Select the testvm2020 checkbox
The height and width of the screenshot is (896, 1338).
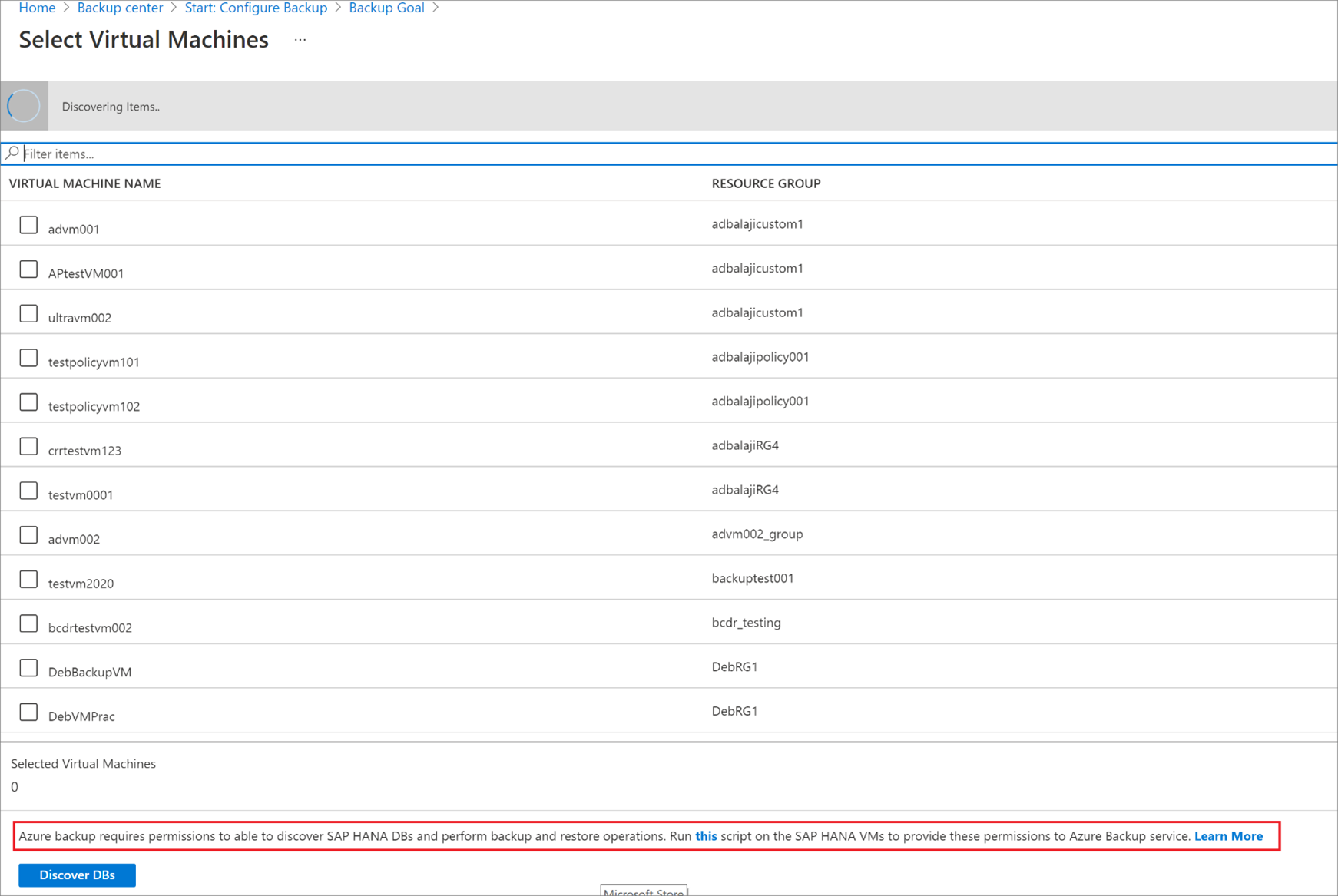[x=28, y=578]
